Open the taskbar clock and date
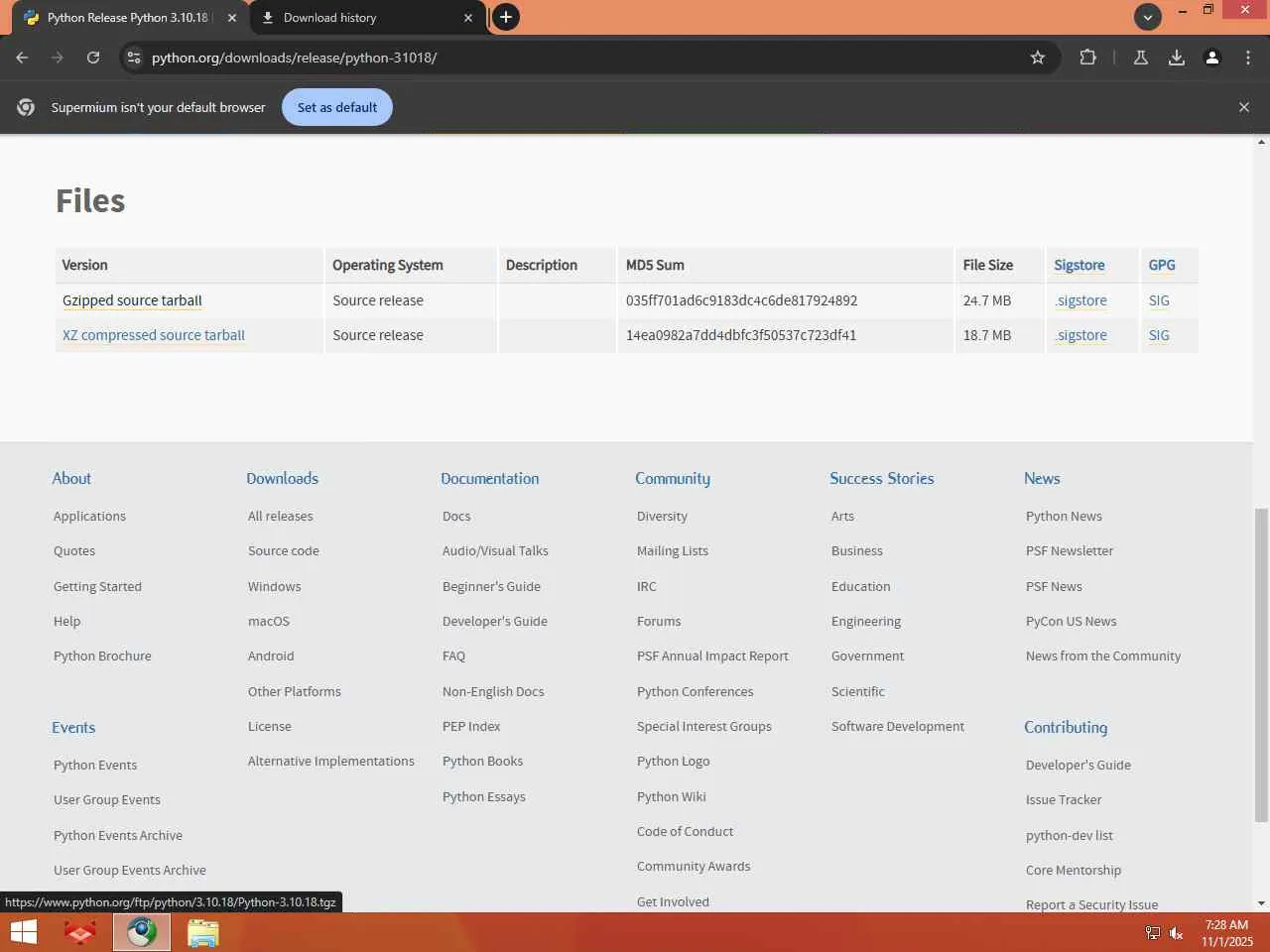Viewport: 1270px width, 952px height. point(1227,933)
